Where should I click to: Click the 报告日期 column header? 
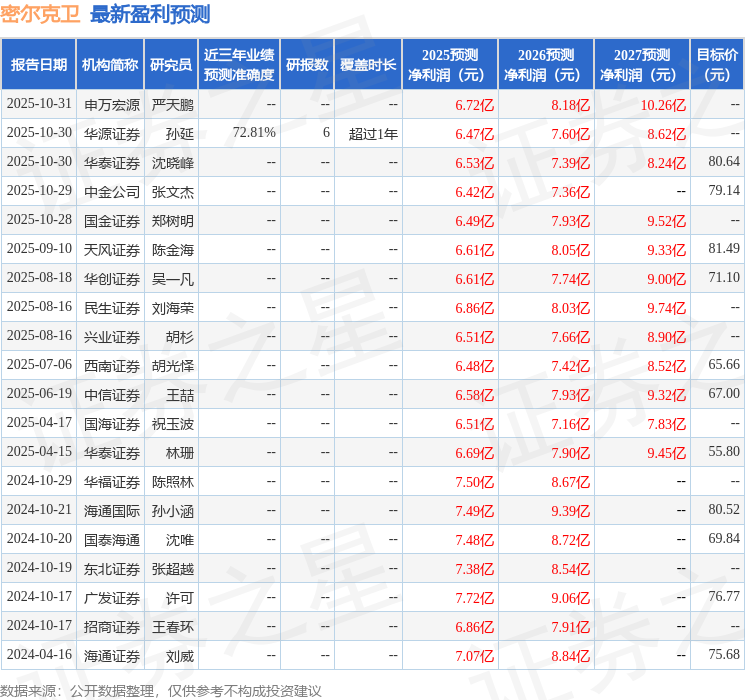pos(38,64)
